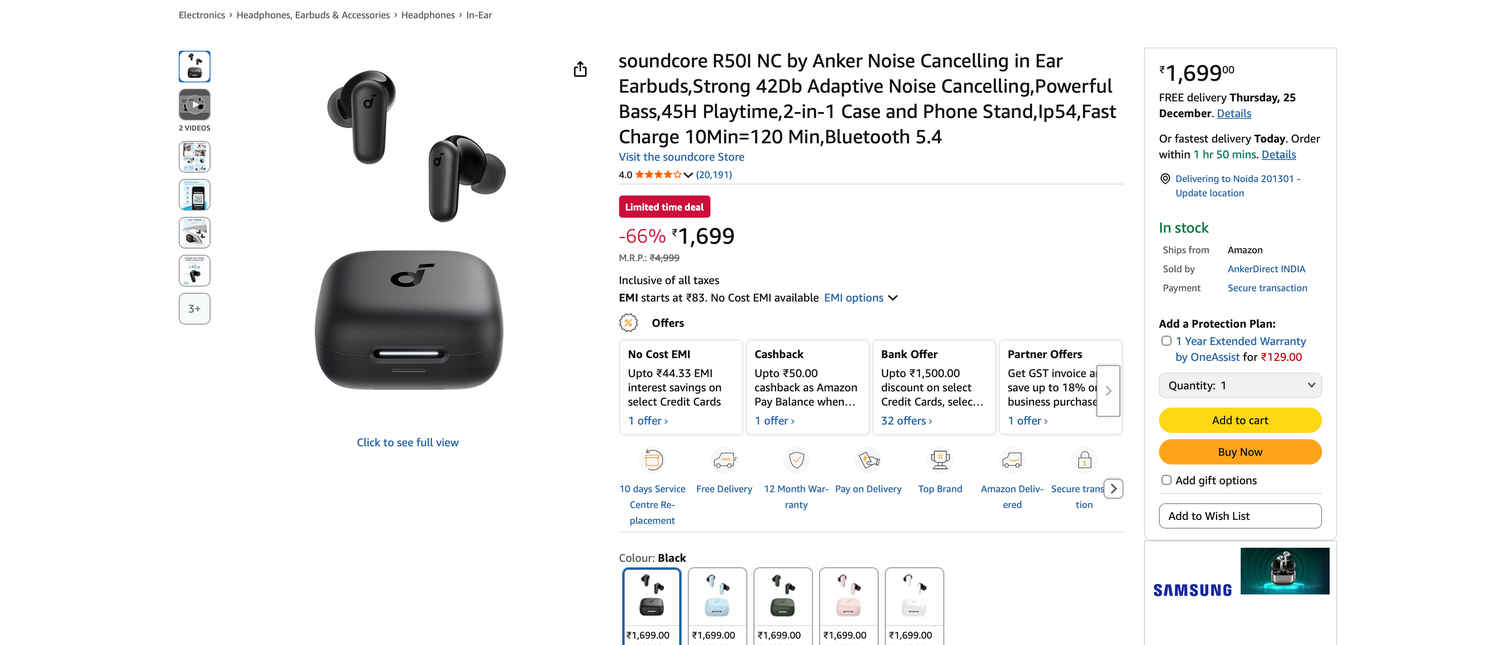Click the share icon beside product image
Image resolution: width=1500 pixels, height=645 pixels.
580,69
